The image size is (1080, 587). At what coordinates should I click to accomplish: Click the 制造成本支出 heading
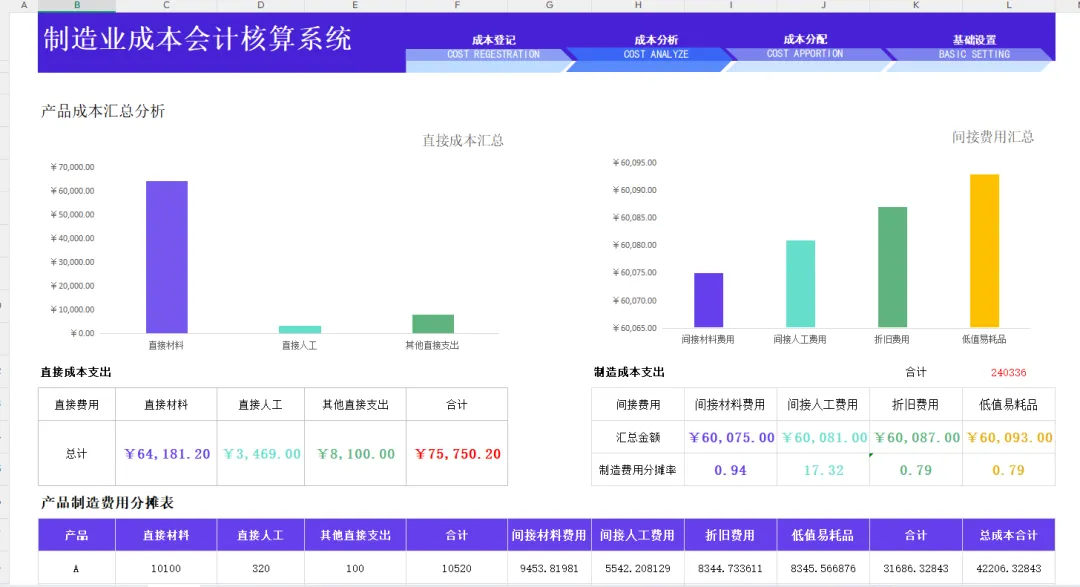coord(630,372)
